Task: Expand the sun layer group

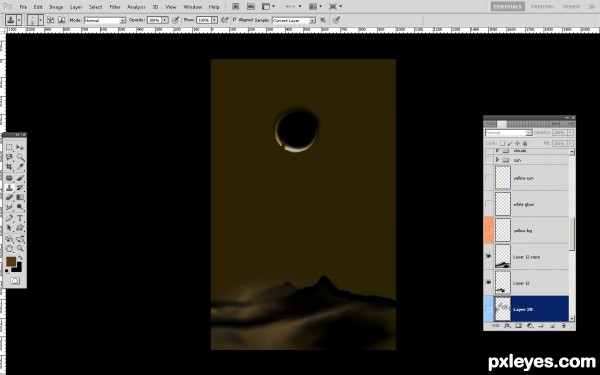Action: (x=497, y=160)
